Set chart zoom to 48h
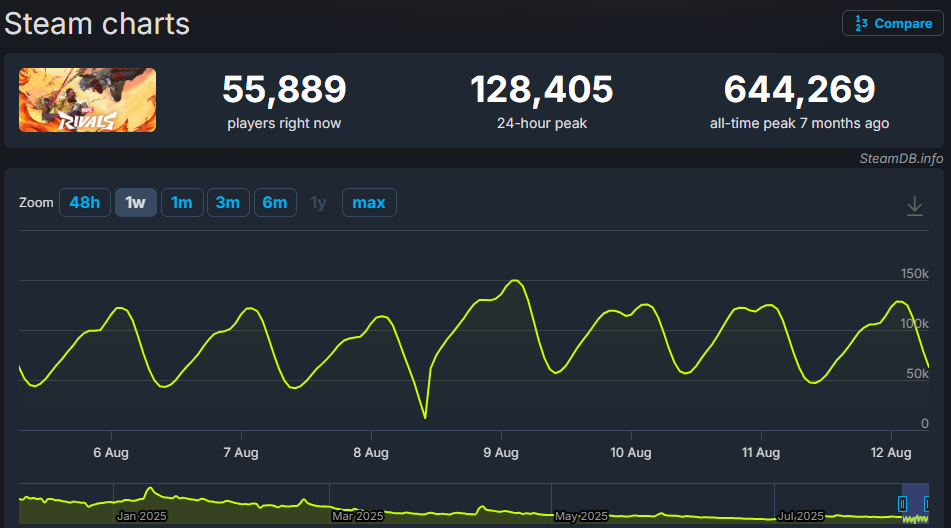This screenshot has width=951, height=528. click(85, 202)
